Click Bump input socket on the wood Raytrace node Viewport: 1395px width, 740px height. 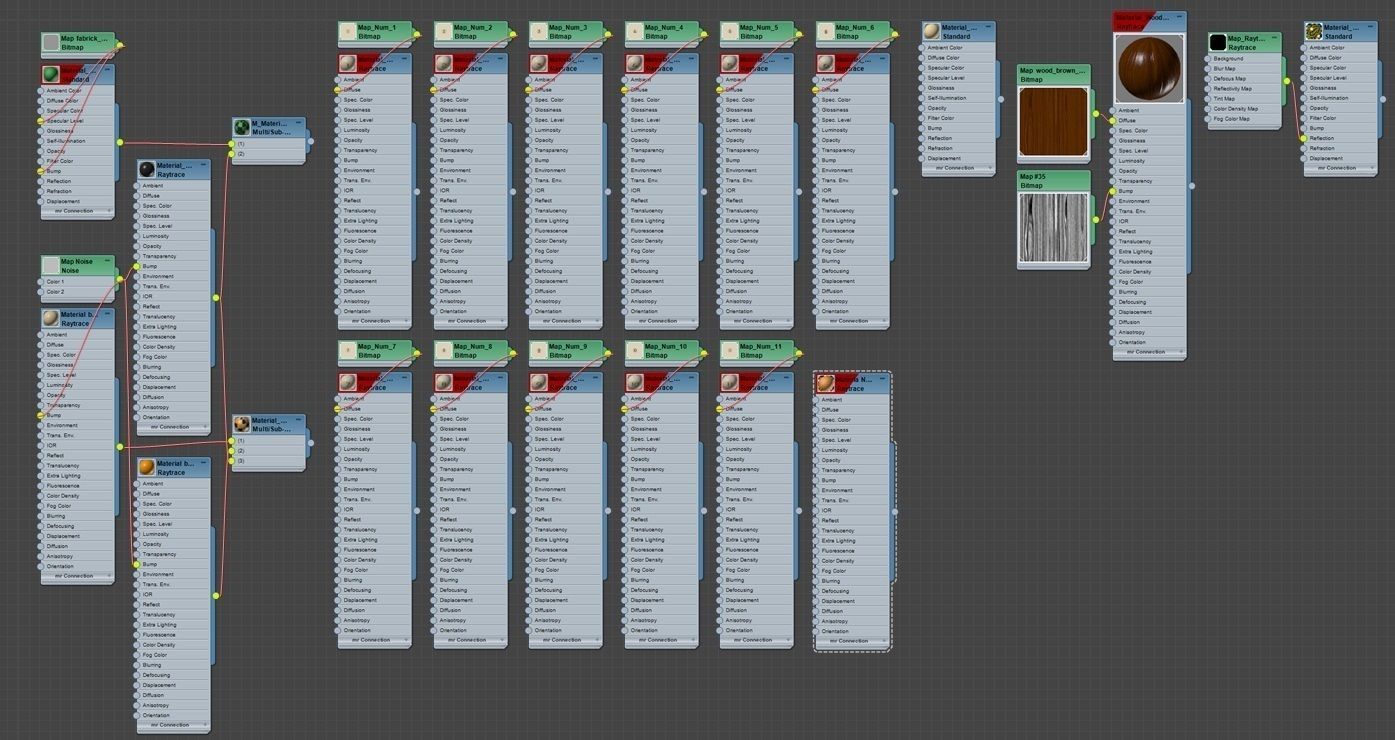[x=1112, y=191]
